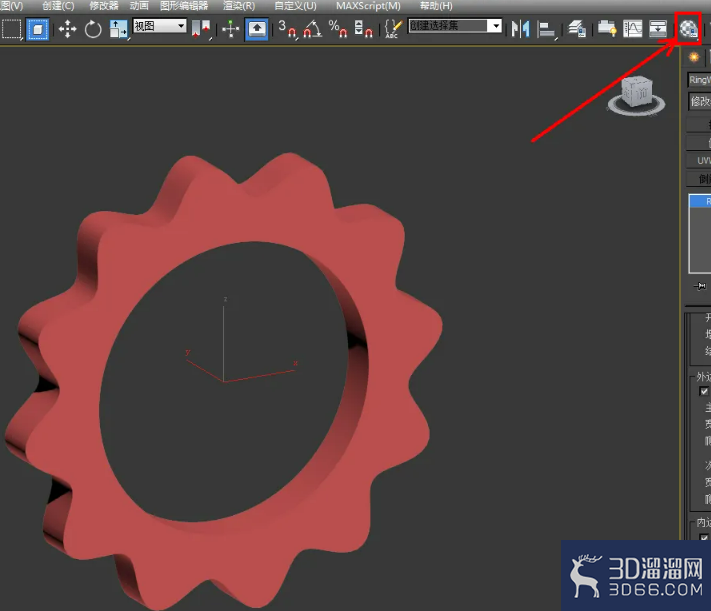The image size is (711, 611).
Task: Toggle the keyboard shortcut override button
Action: [x=257, y=29]
